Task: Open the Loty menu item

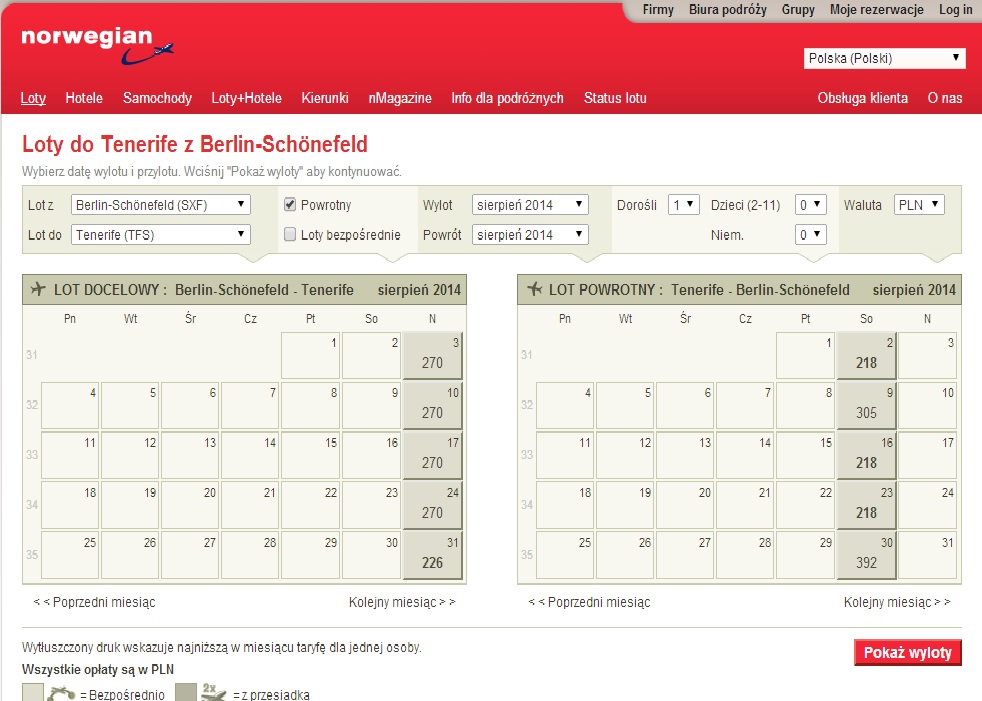Action: (x=33, y=98)
